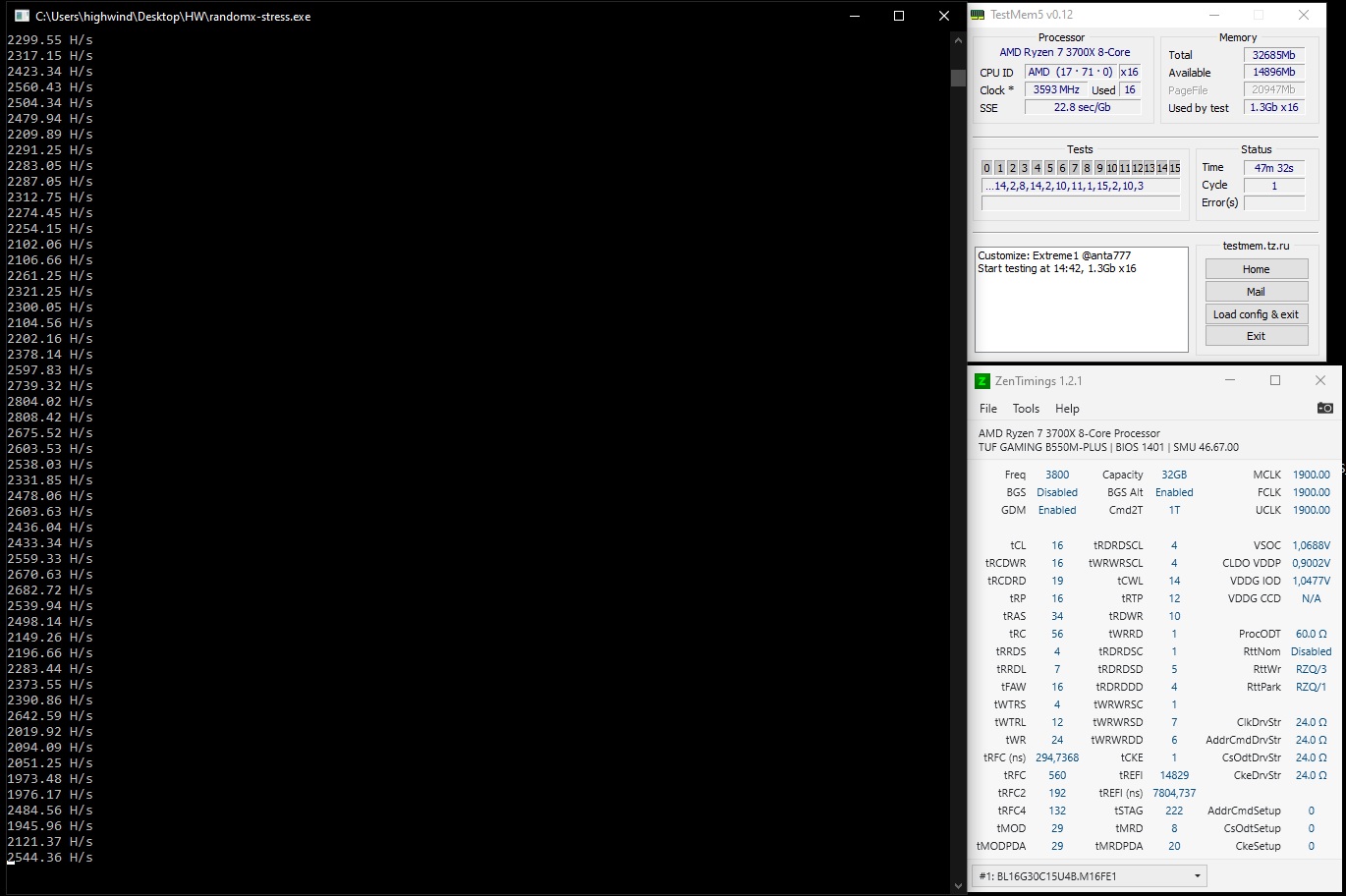Screen dimensions: 1346x896
Task: Click the FCLK value 1900.00
Action: tap(1312, 492)
